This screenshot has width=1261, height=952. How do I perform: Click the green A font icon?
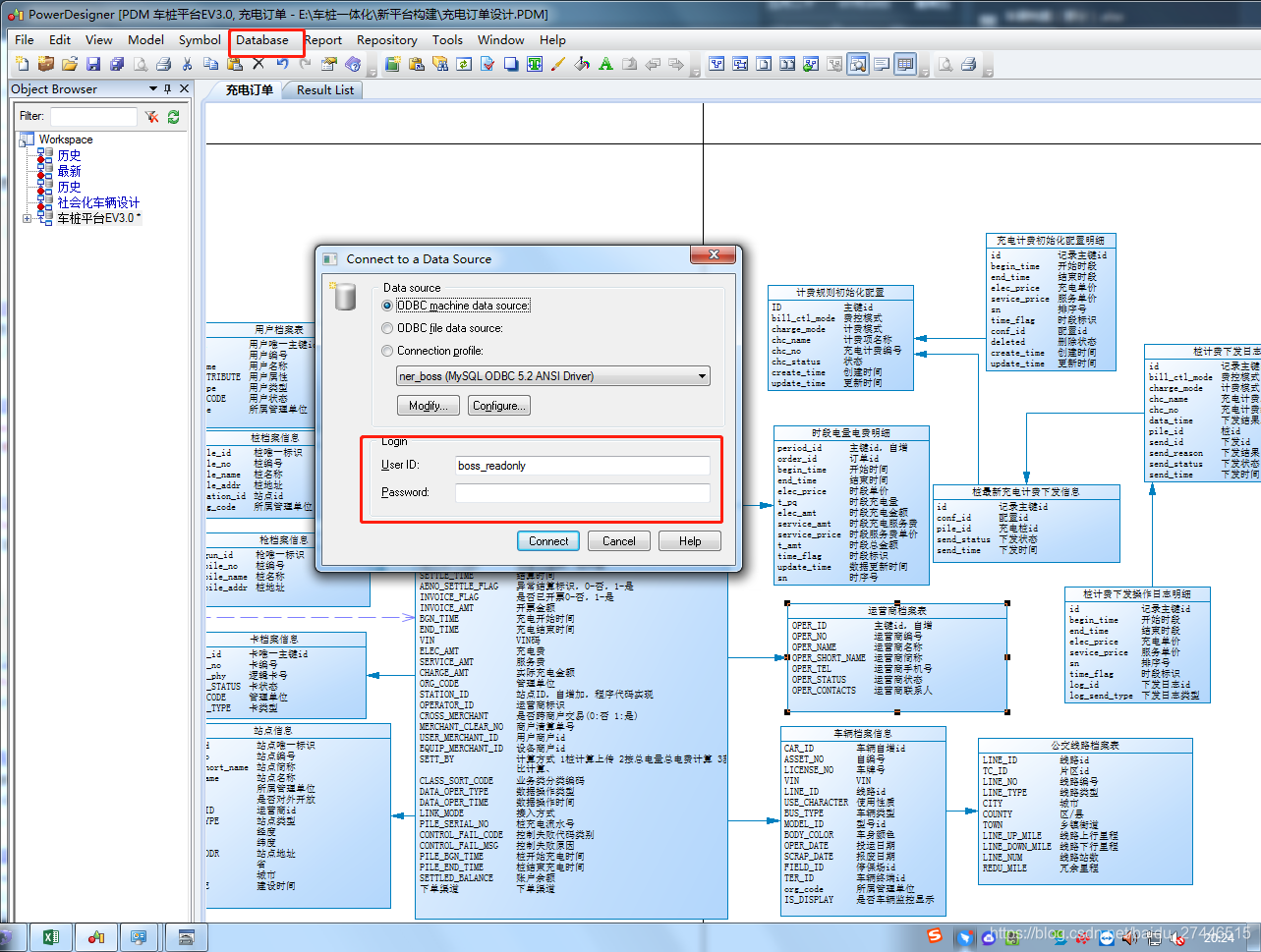pos(605,64)
